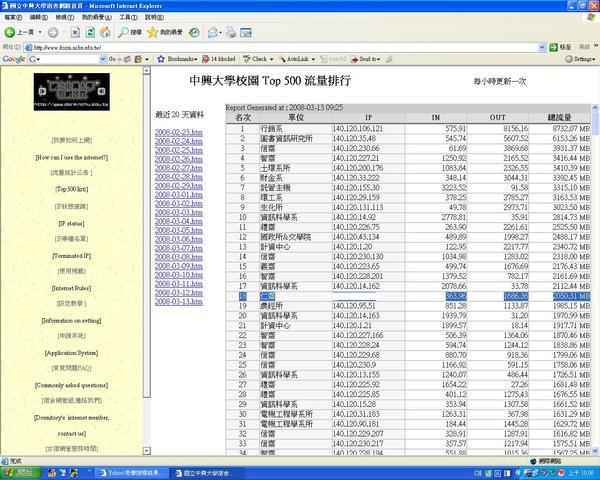
Task: Click the highlighted rank 18 cell
Action: coord(242,296)
